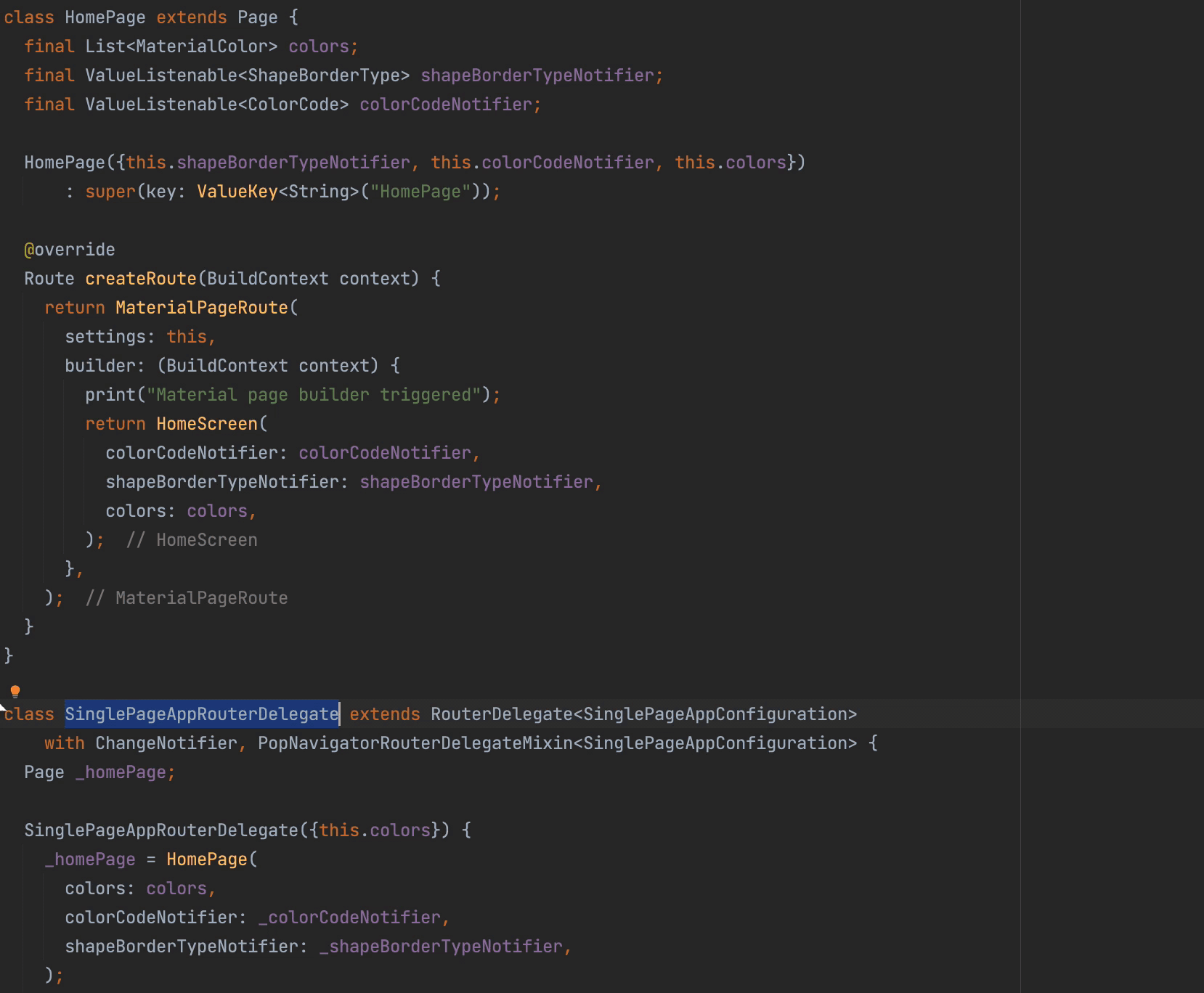The width and height of the screenshot is (1204, 993).
Task: Click the createRoute method name
Action: (141, 279)
